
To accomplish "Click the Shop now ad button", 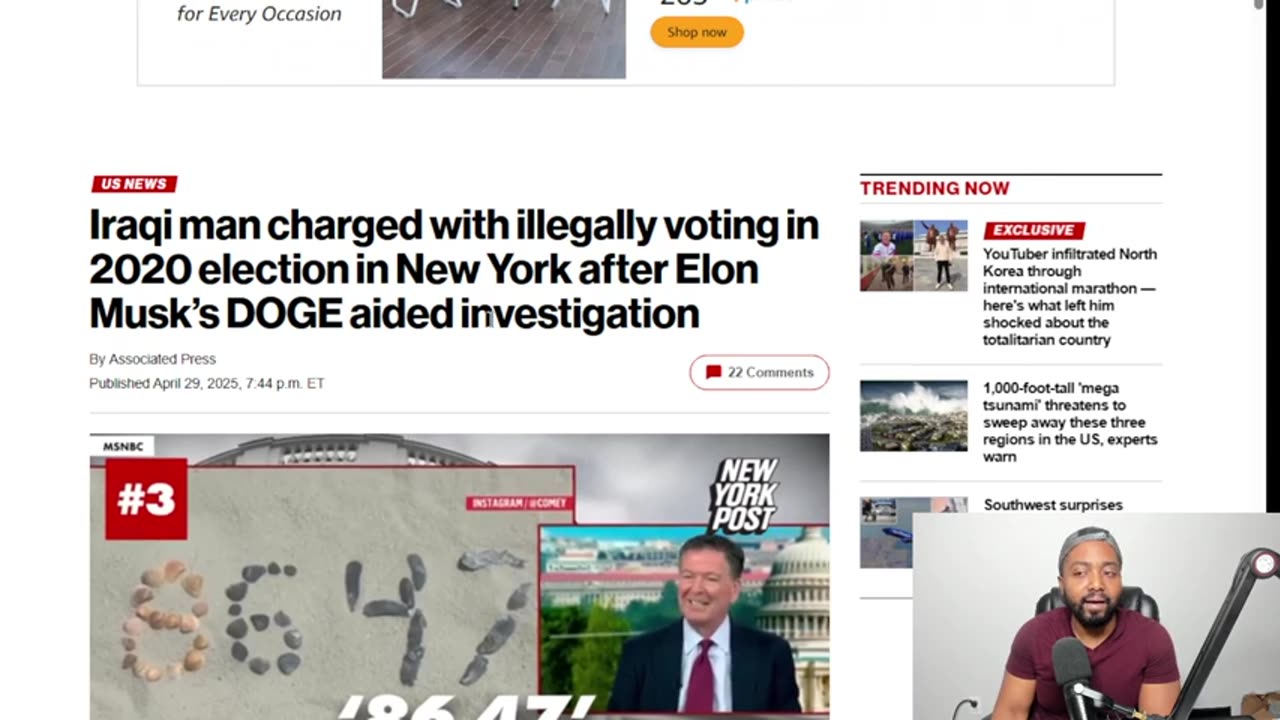I will click(697, 32).
